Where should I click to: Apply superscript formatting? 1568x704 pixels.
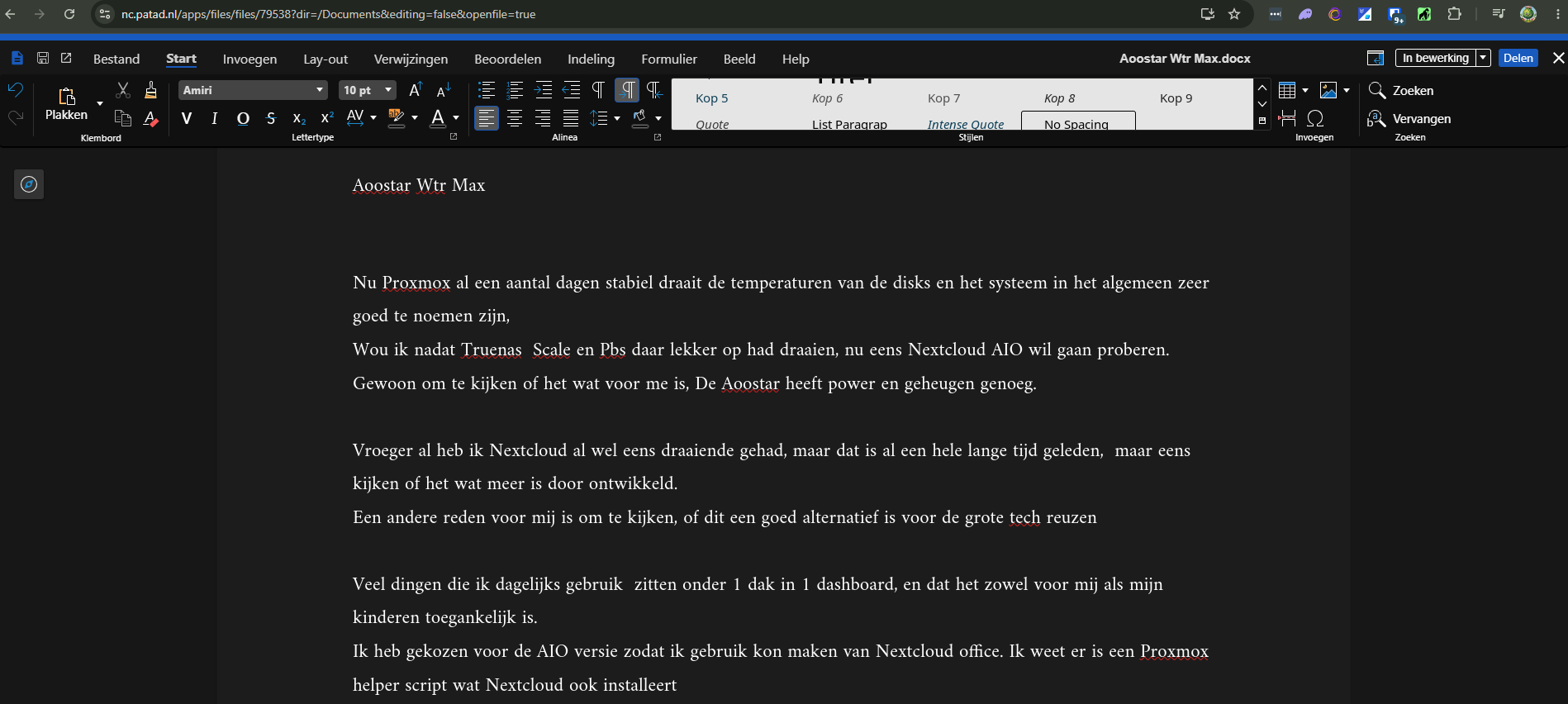pyautogui.click(x=327, y=118)
